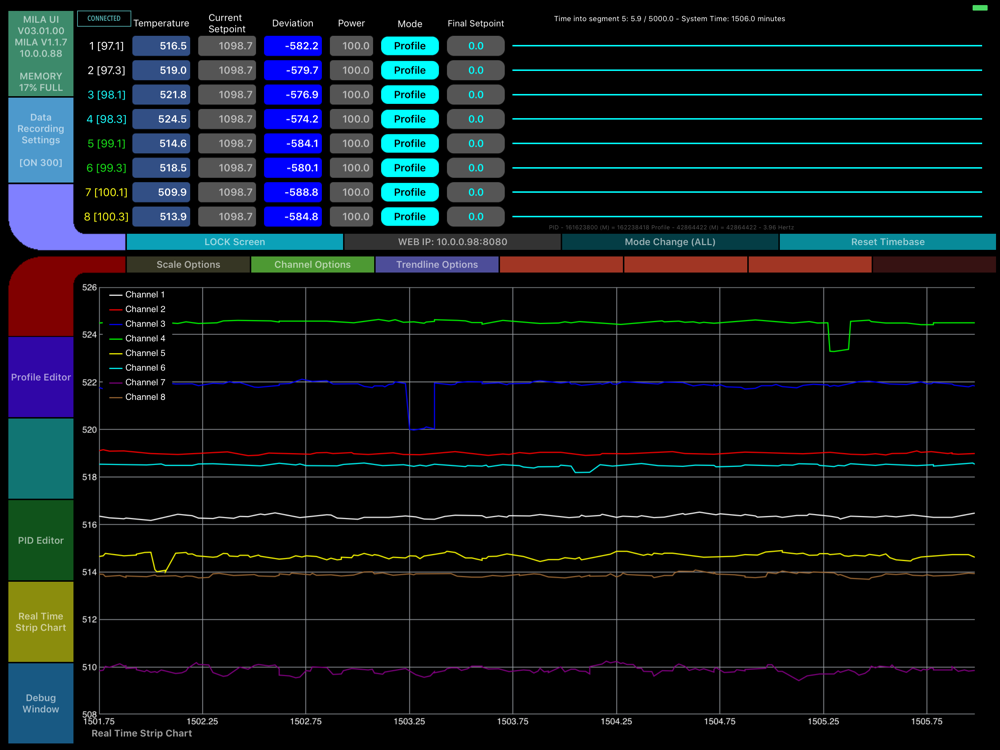Screen dimensions: 1000x750
Task: Toggle the Profile mode button for channel 6
Action: click(409, 168)
